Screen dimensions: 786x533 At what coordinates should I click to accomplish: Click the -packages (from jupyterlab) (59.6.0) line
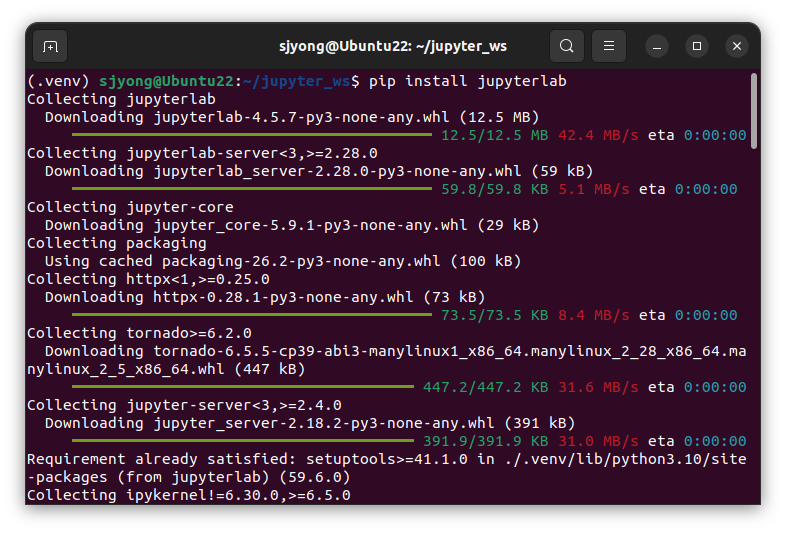click(x=188, y=477)
